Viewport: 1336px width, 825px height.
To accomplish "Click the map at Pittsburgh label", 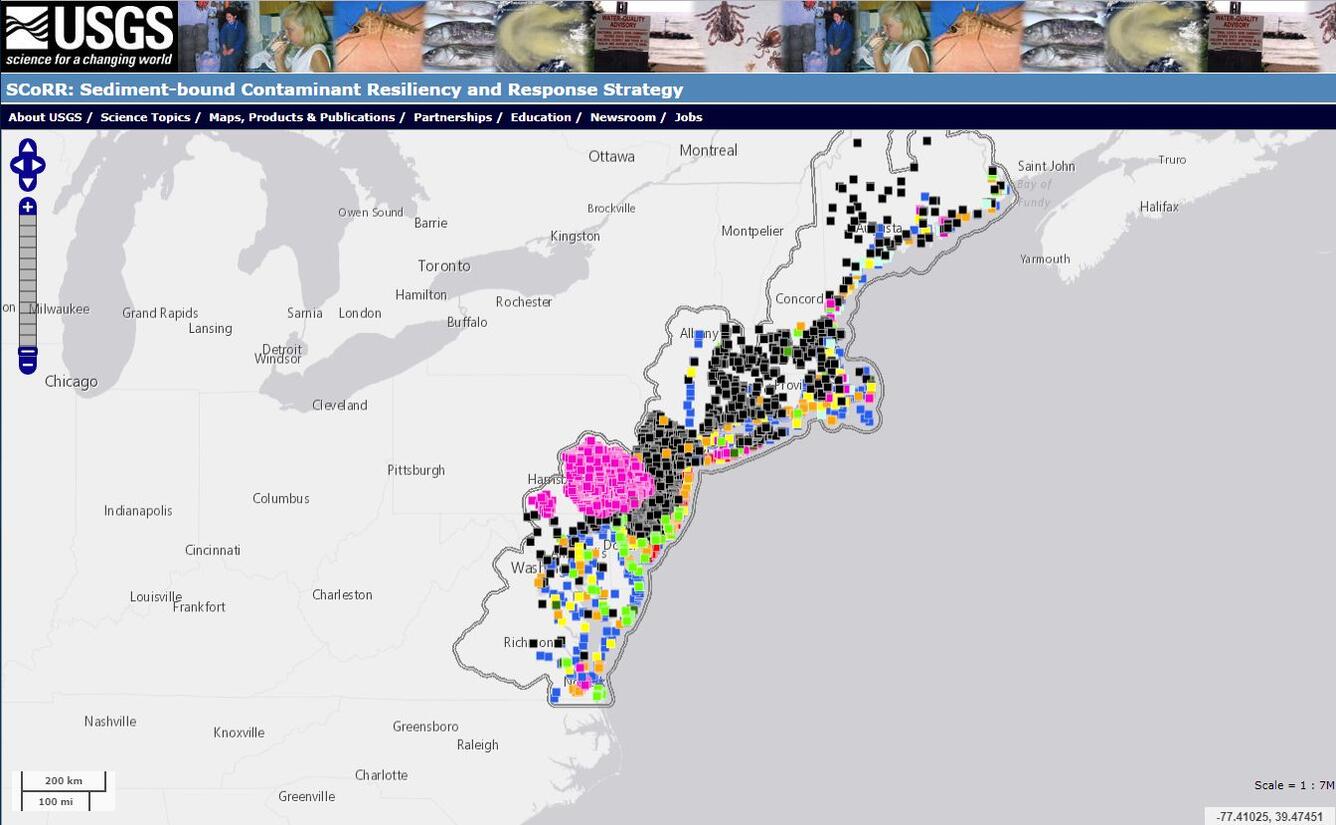I will [x=416, y=470].
